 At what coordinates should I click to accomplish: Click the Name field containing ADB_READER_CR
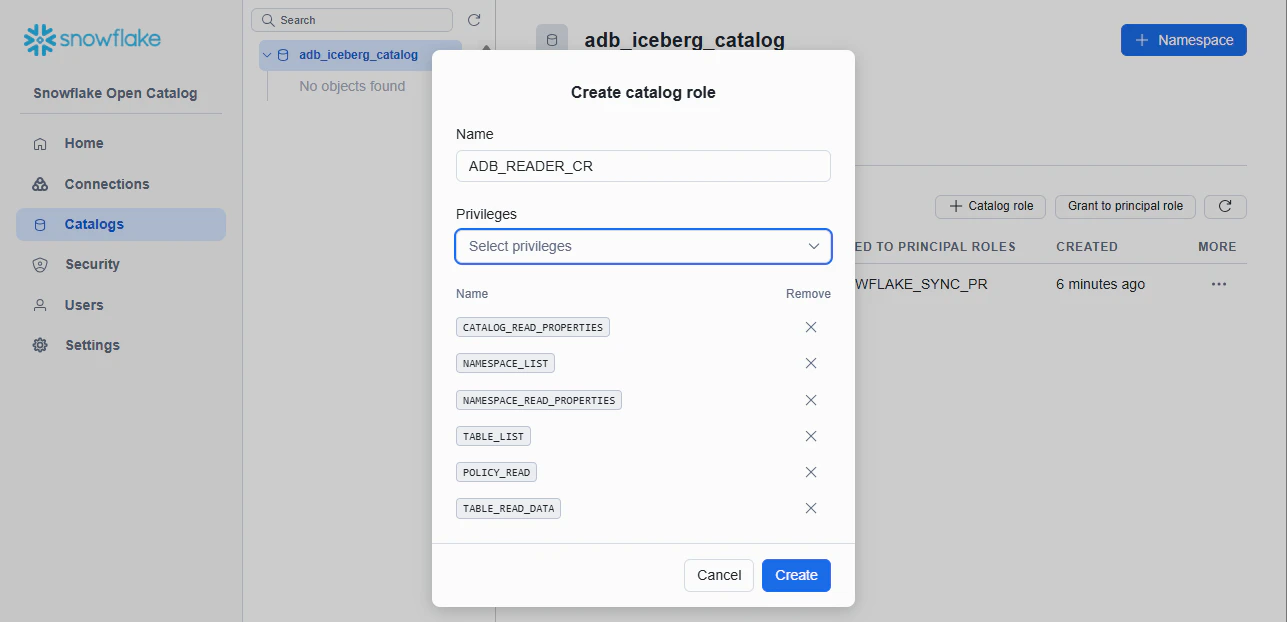tap(643, 166)
